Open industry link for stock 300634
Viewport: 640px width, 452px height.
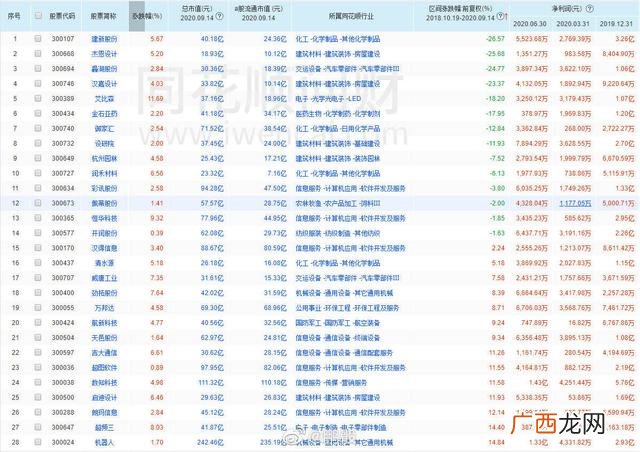pos(350,188)
